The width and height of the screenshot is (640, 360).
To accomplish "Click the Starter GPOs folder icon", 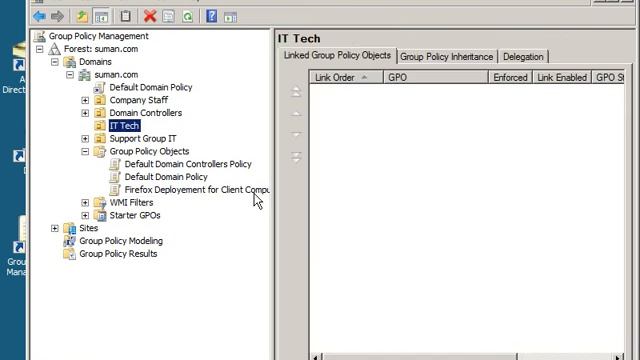I will click(x=100, y=216).
